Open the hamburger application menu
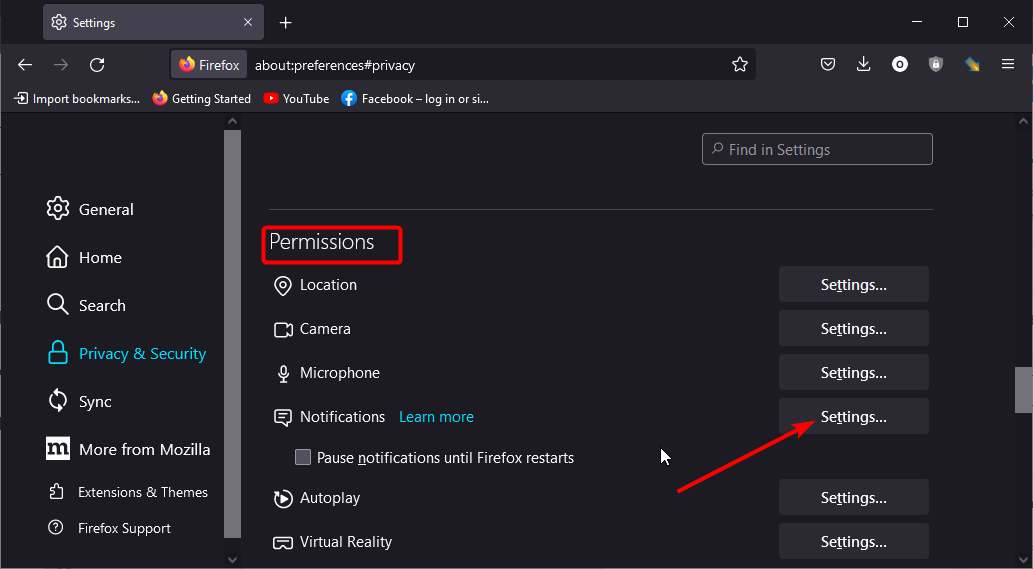Image resolution: width=1033 pixels, height=569 pixels. click(1008, 65)
